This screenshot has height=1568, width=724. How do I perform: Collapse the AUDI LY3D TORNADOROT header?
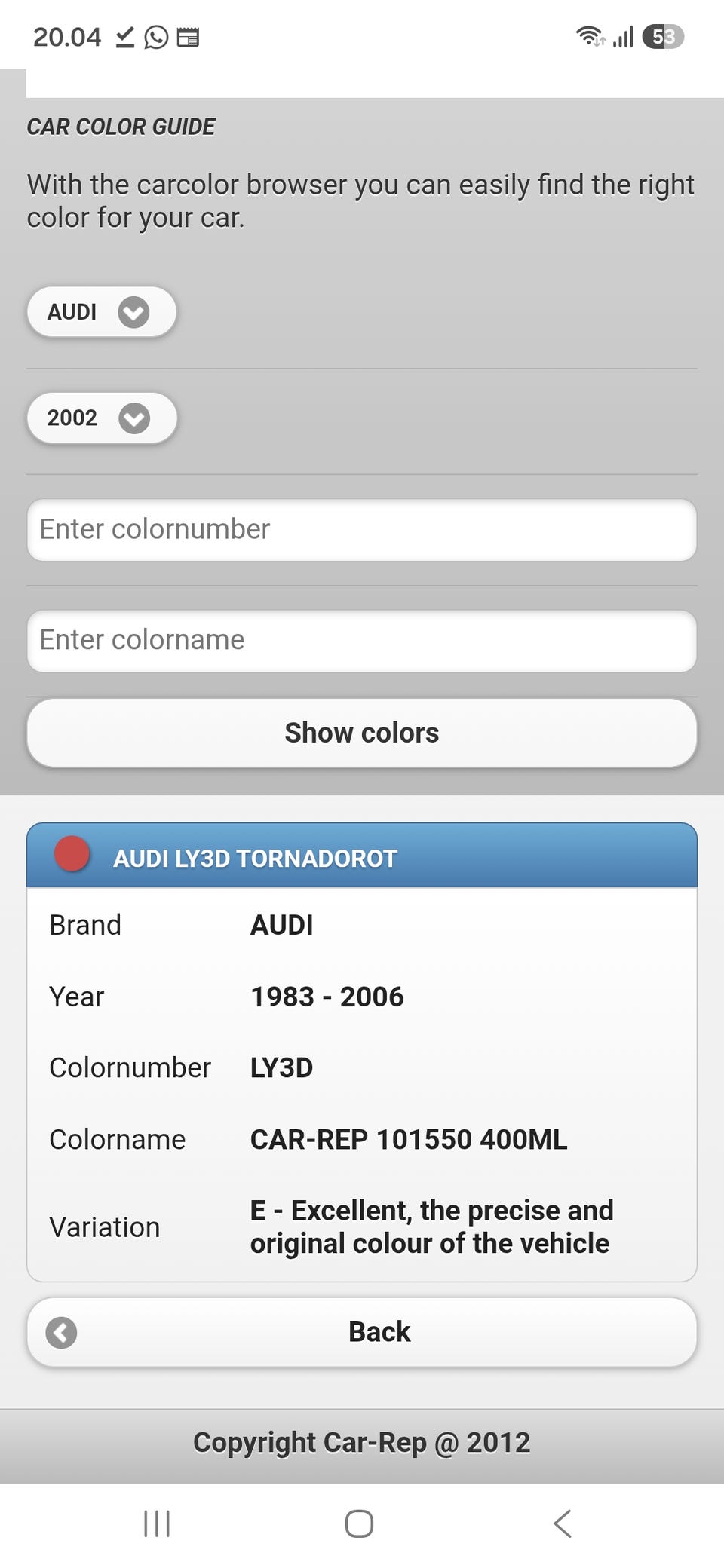click(362, 856)
